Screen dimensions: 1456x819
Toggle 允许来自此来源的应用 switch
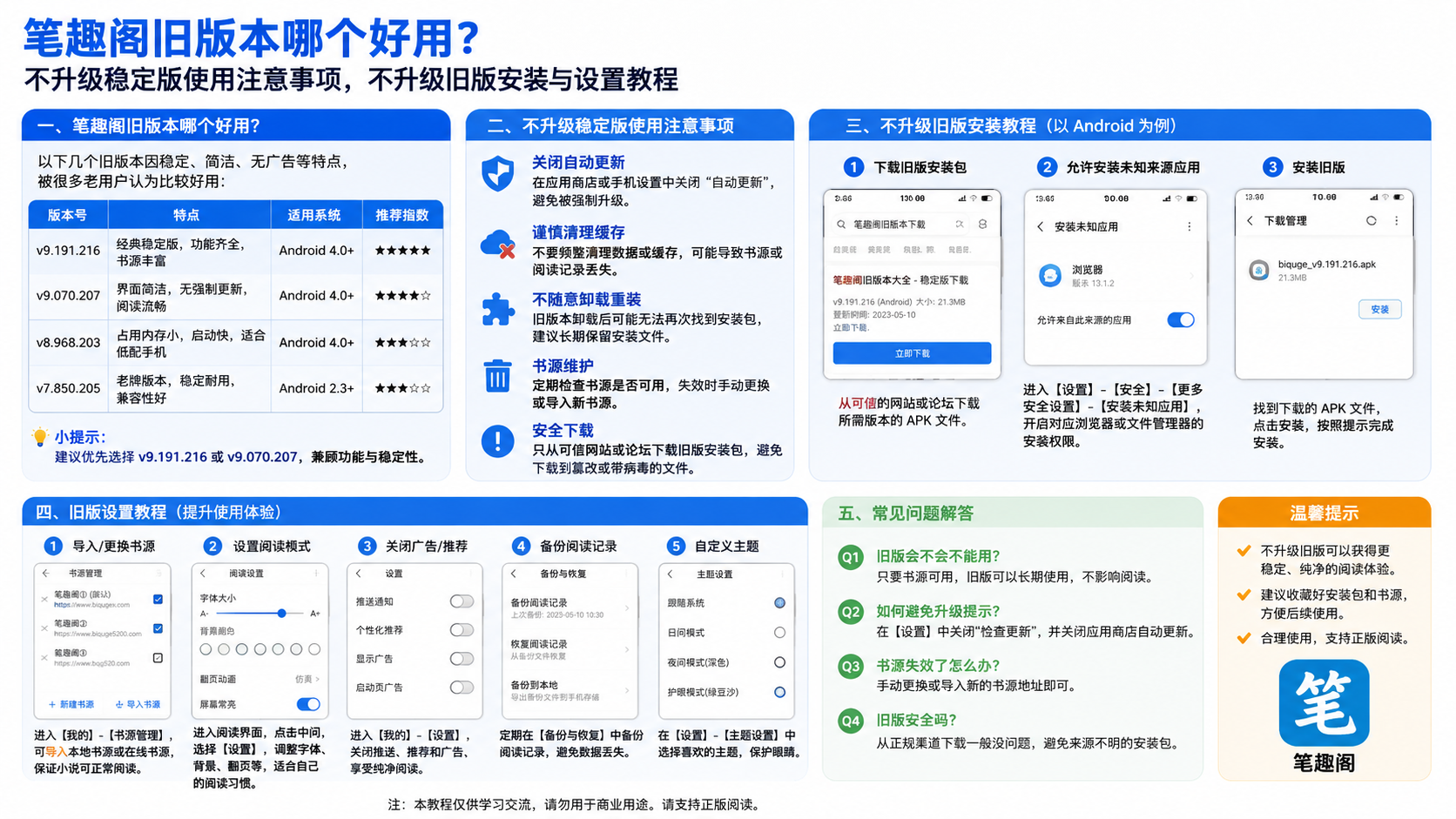pos(1181,320)
